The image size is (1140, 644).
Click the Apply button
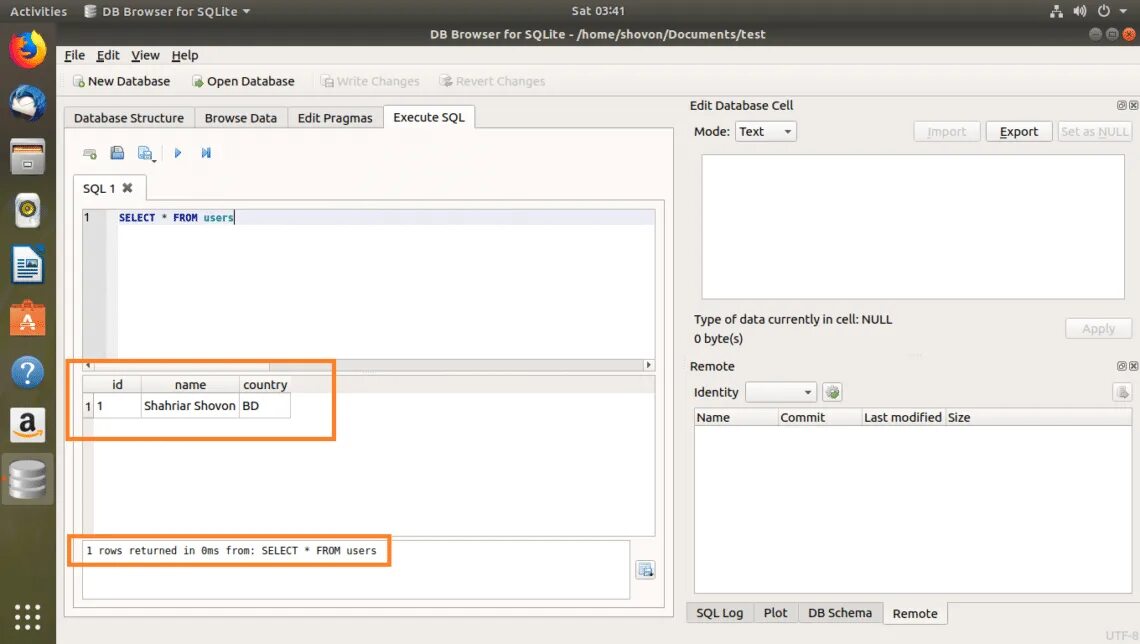pos(1098,329)
